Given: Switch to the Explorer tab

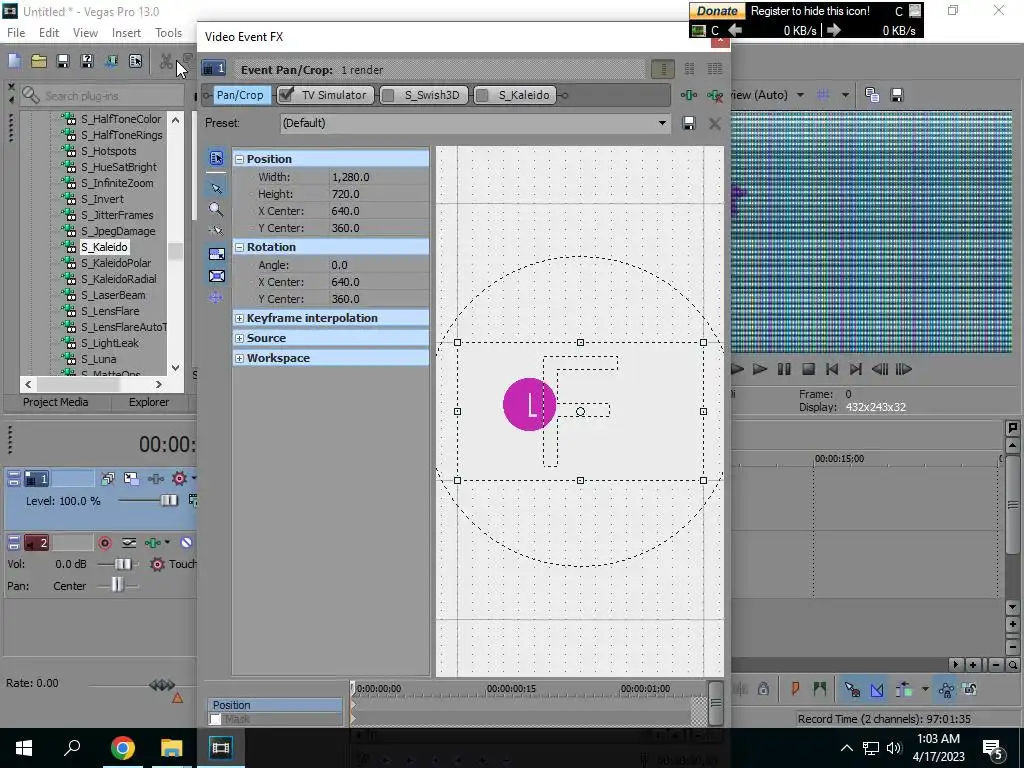Looking at the screenshot, I should [x=149, y=402].
